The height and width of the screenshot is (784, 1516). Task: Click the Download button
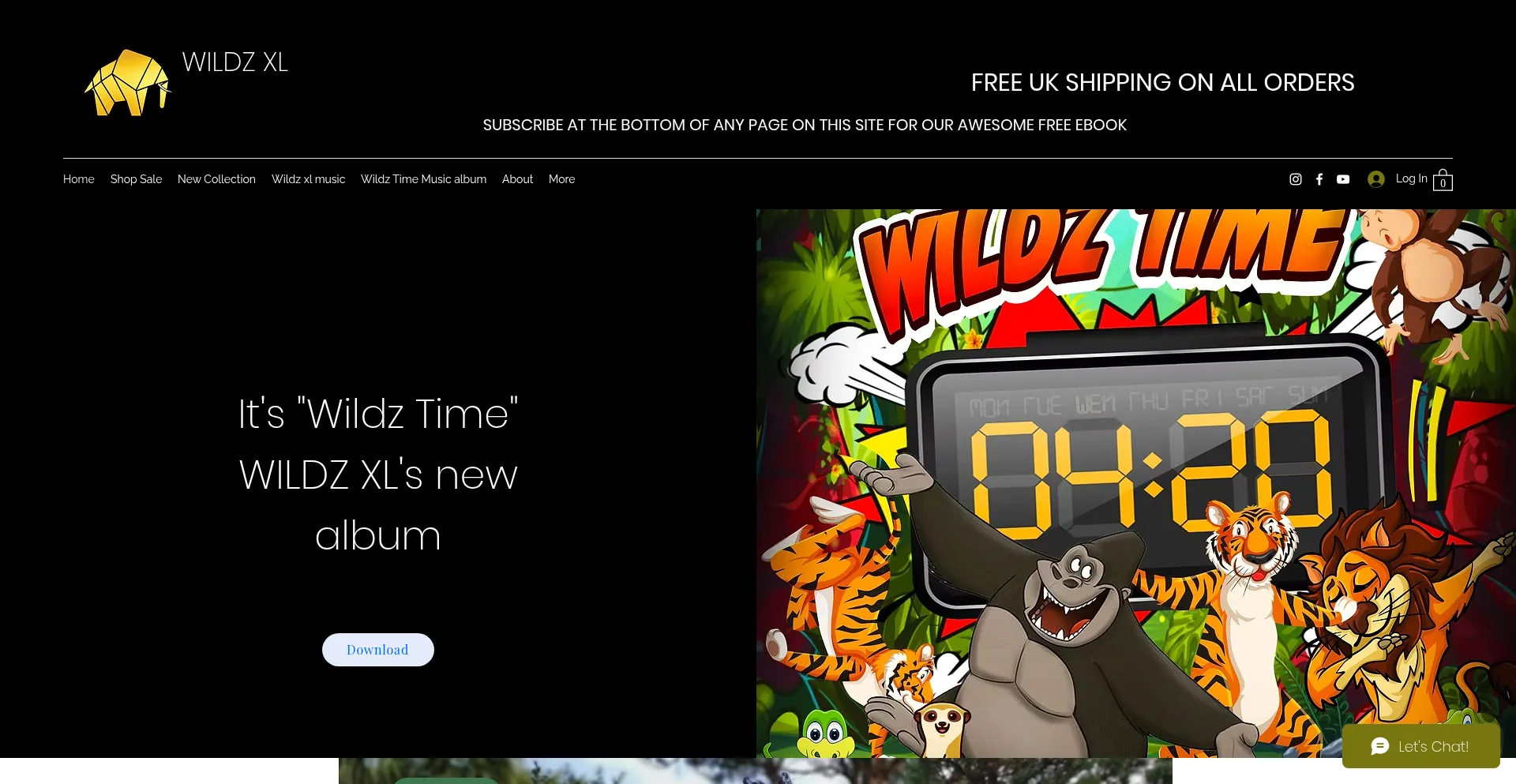377,650
